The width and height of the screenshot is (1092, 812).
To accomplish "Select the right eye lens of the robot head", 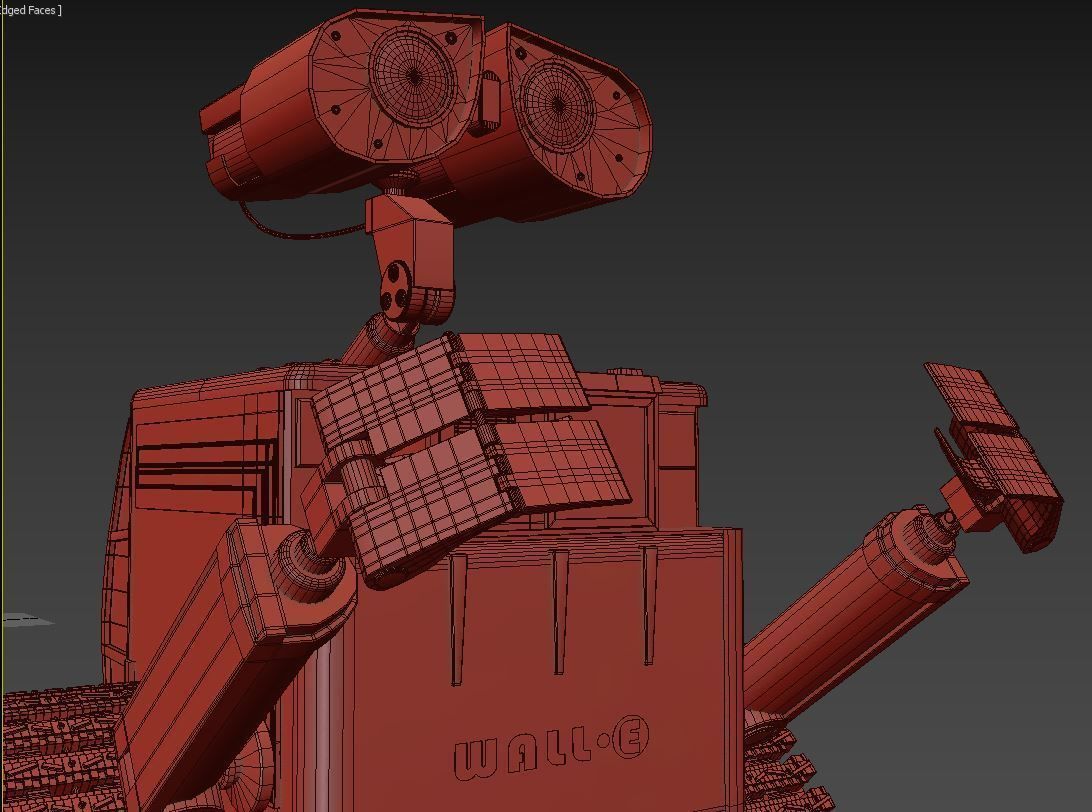I will [x=559, y=106].
